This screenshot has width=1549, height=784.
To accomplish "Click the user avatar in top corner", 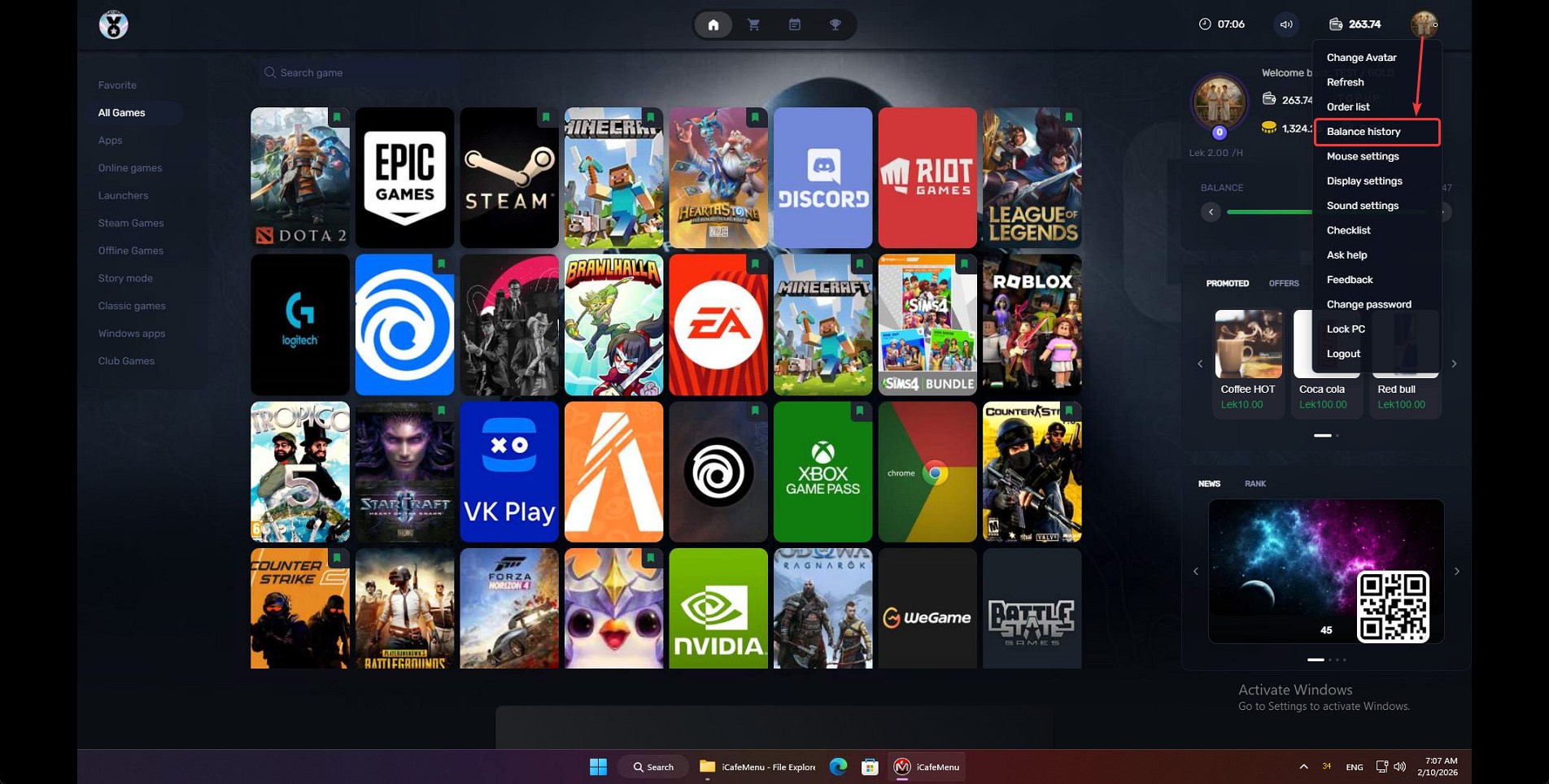I will coord(1424,24).
